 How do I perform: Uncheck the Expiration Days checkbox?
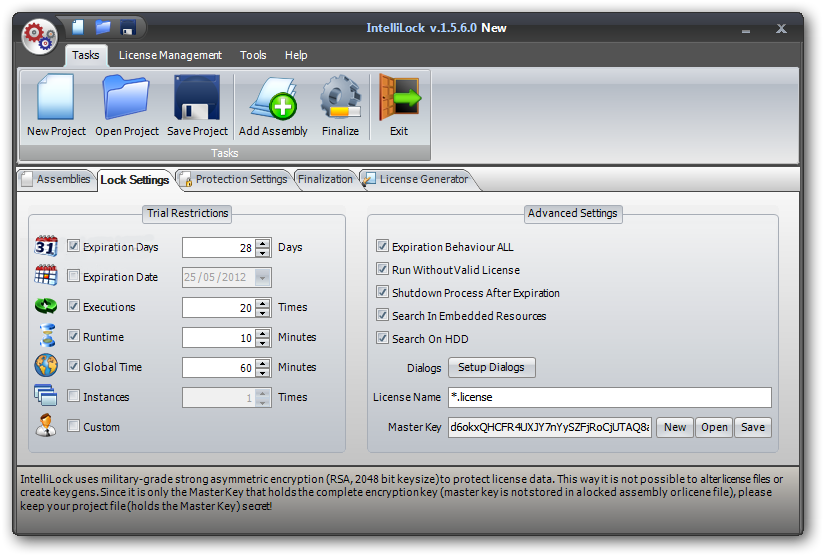[73, 246]
